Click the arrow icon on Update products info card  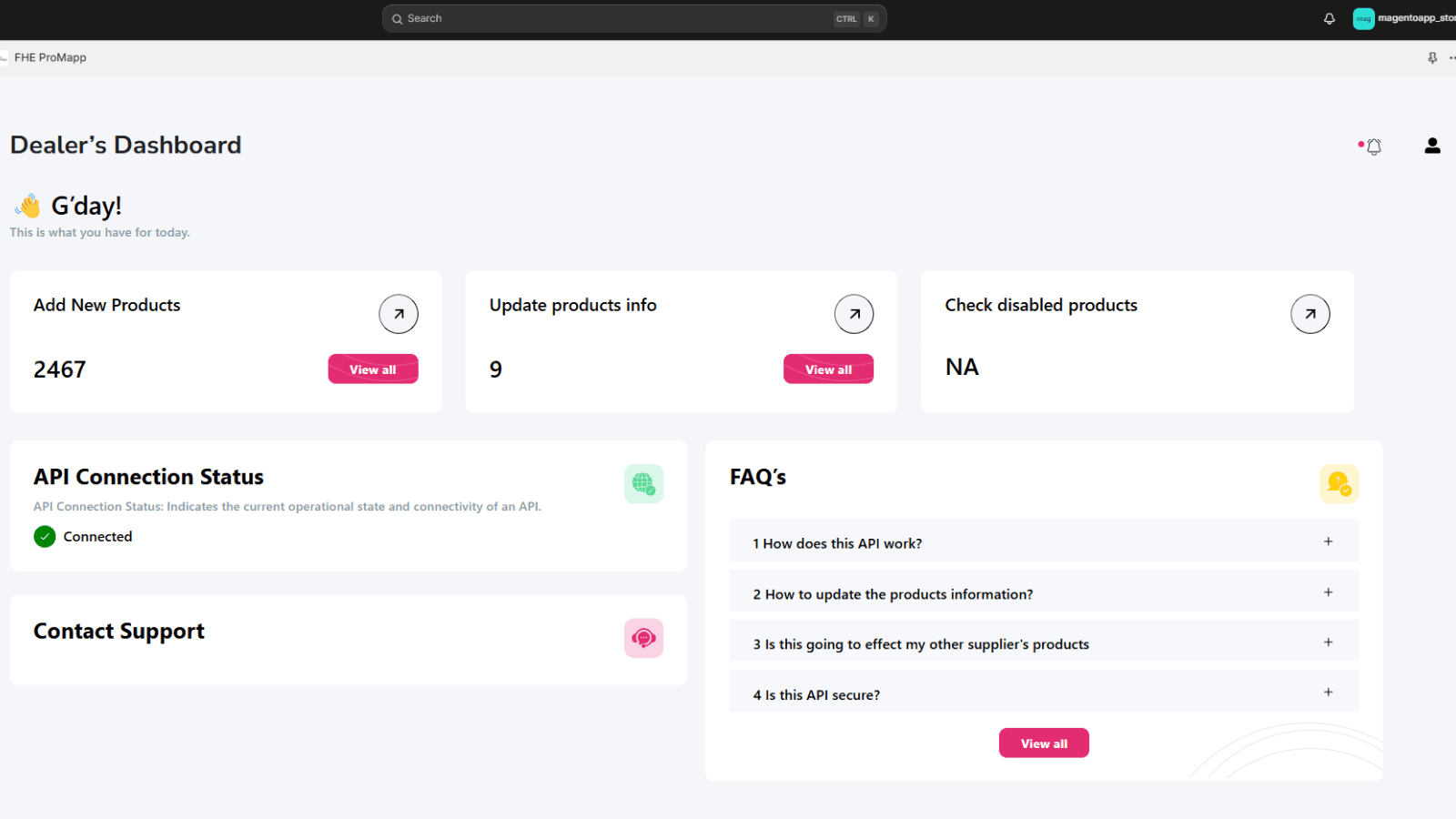pos(854,313)
